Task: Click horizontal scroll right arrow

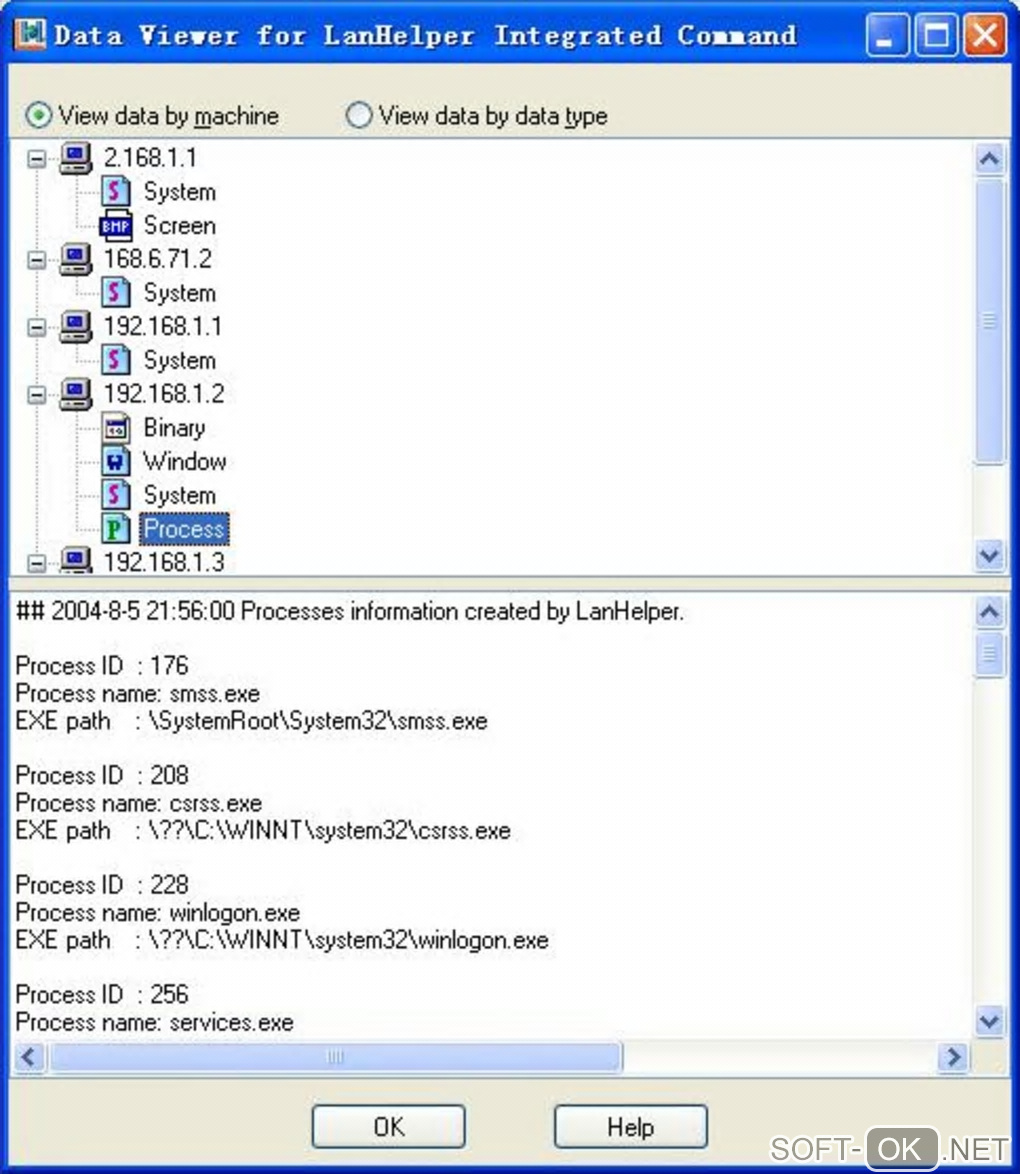Action: click(953, 1056)
